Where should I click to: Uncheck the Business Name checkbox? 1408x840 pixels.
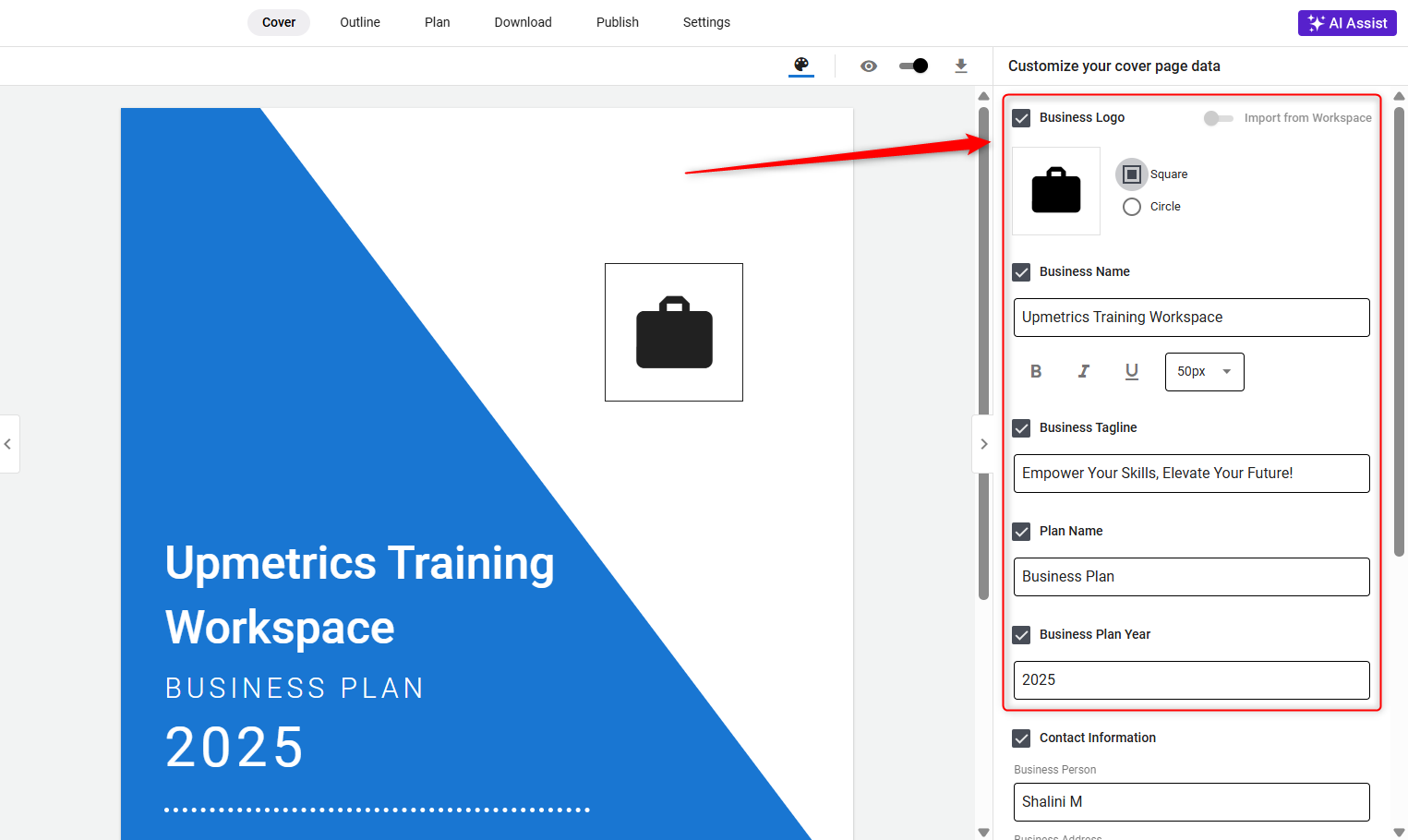1021,272
